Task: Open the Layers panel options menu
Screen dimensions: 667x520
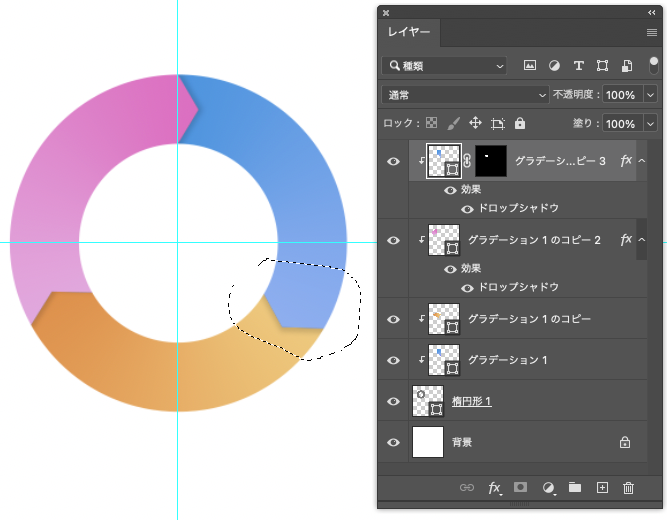Action: (x=652, y=32)
